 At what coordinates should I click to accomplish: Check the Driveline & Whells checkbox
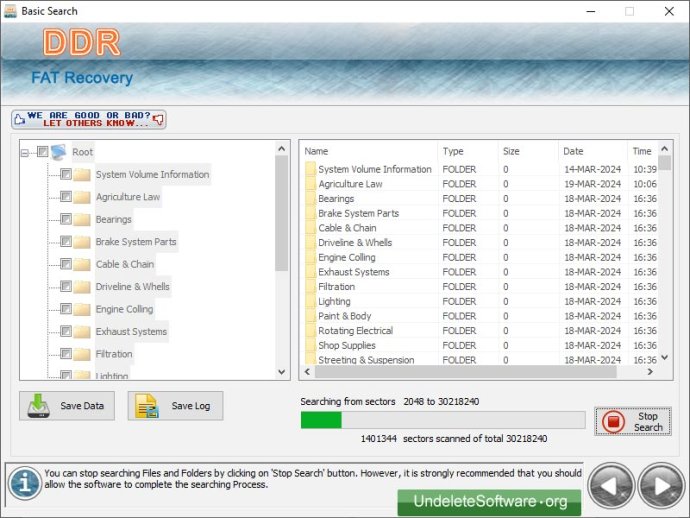click(x=66, y=286)
